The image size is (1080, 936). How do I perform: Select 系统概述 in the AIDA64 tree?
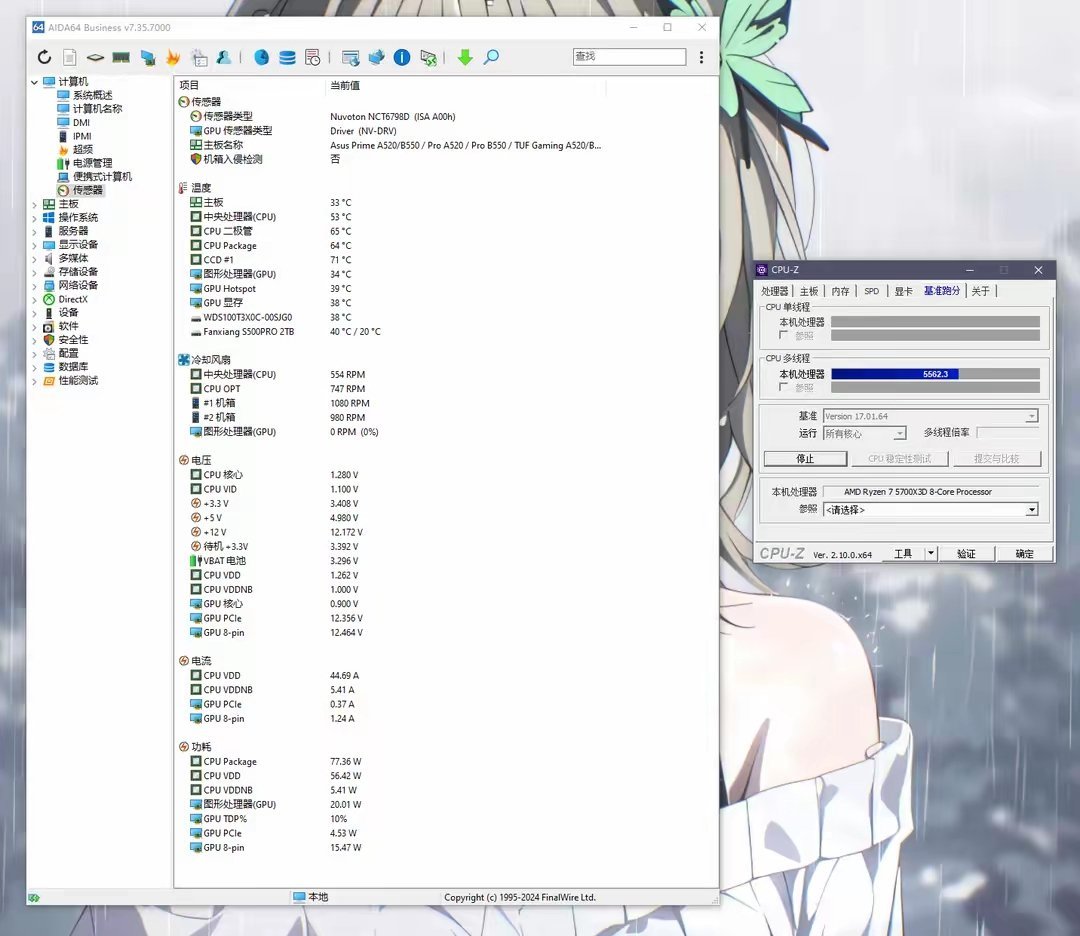pos(92,96)
